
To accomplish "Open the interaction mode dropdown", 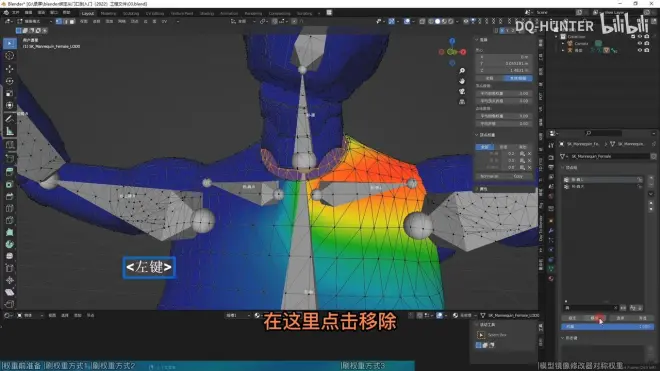I will pos(34,21).
